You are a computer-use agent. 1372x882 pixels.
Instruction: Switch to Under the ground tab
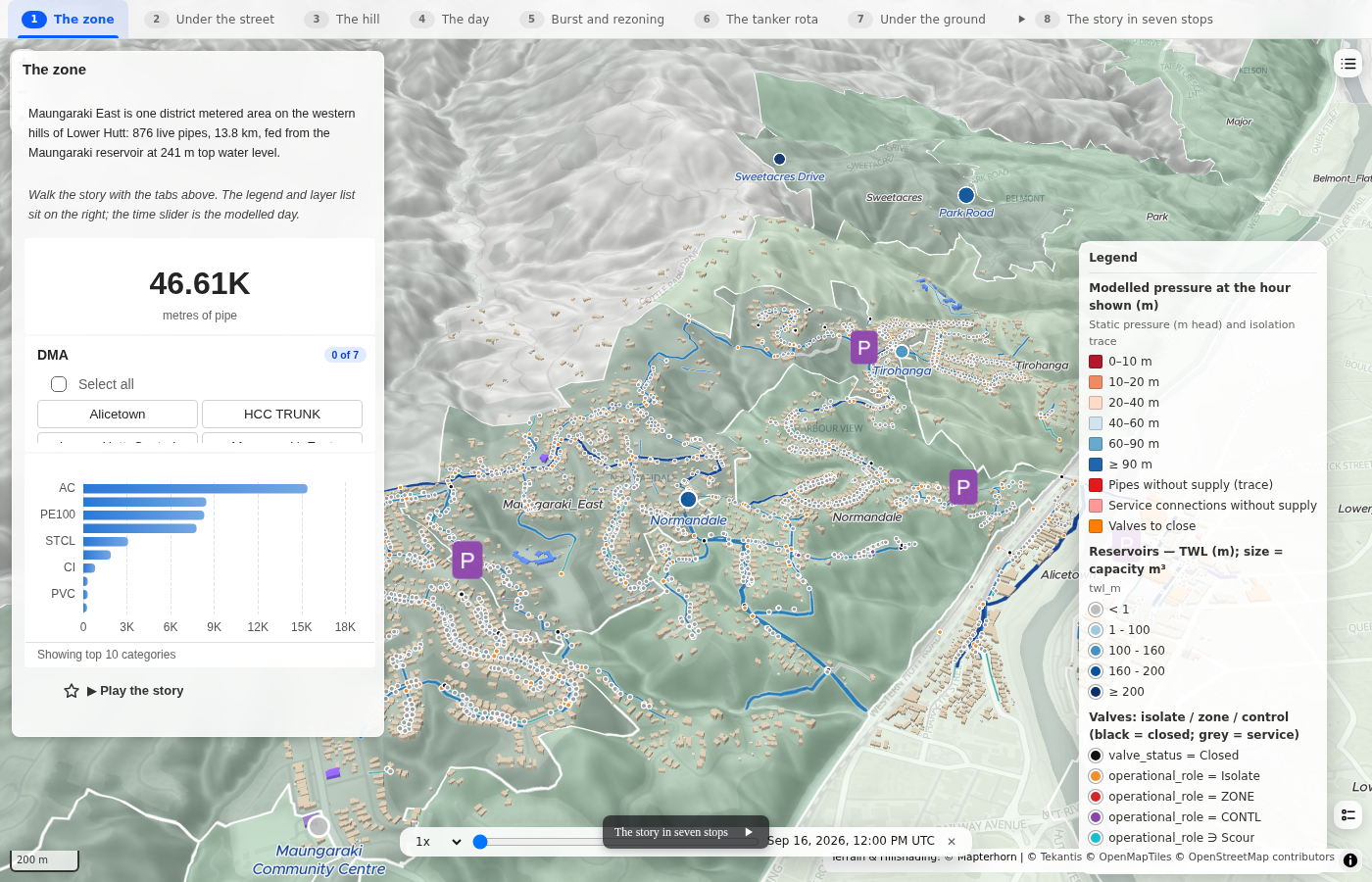(917, 20)
